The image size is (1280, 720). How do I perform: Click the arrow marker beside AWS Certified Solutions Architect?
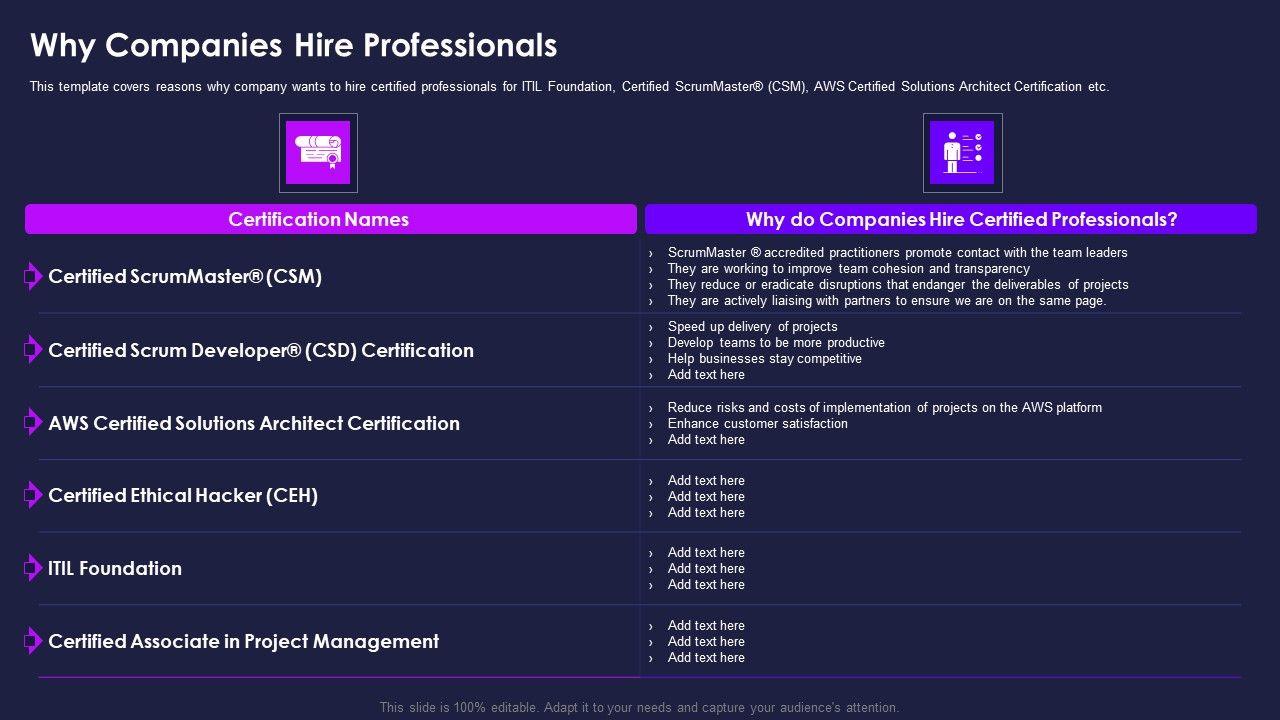(33, 422)
